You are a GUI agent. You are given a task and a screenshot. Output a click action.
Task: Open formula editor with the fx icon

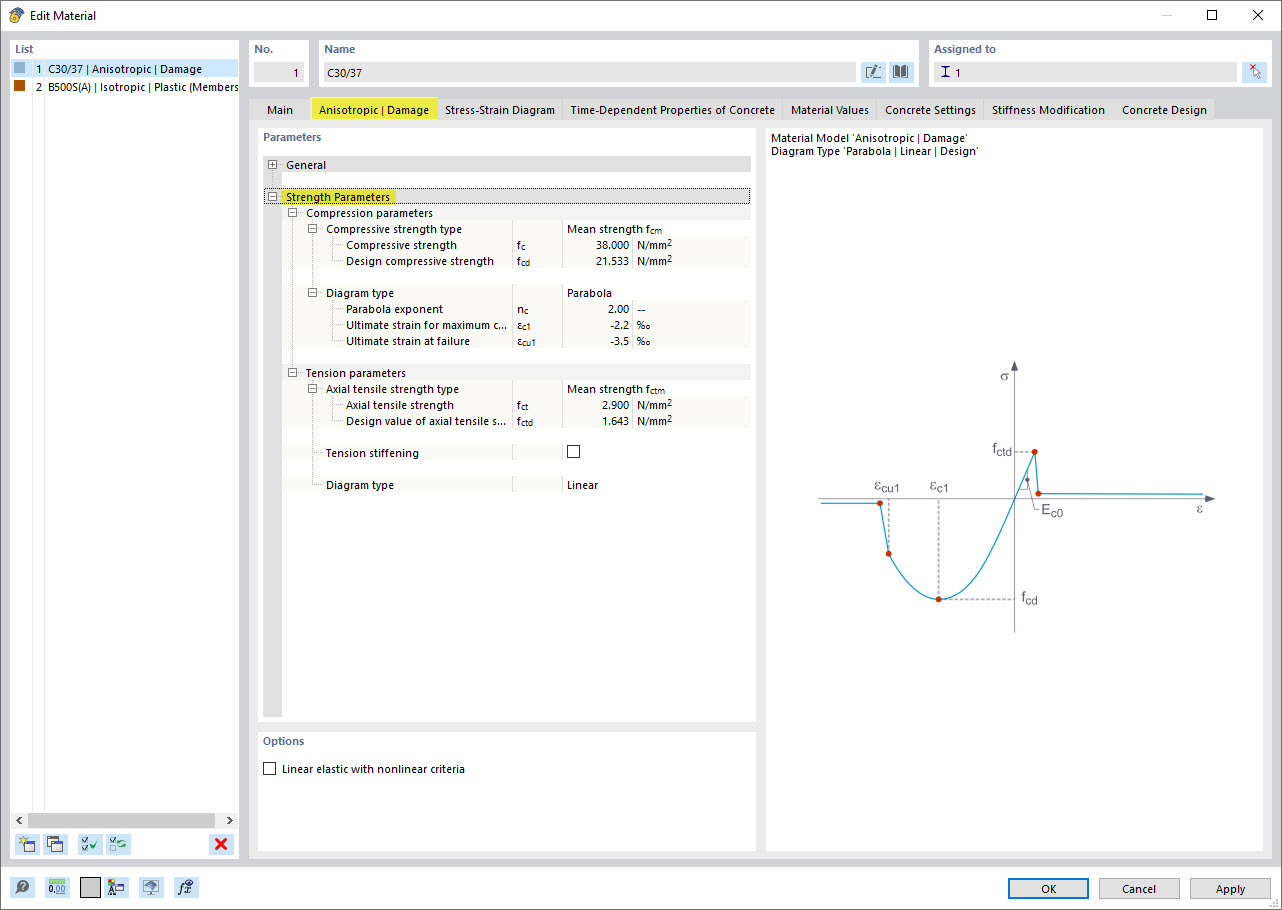(x=185, y=887)
